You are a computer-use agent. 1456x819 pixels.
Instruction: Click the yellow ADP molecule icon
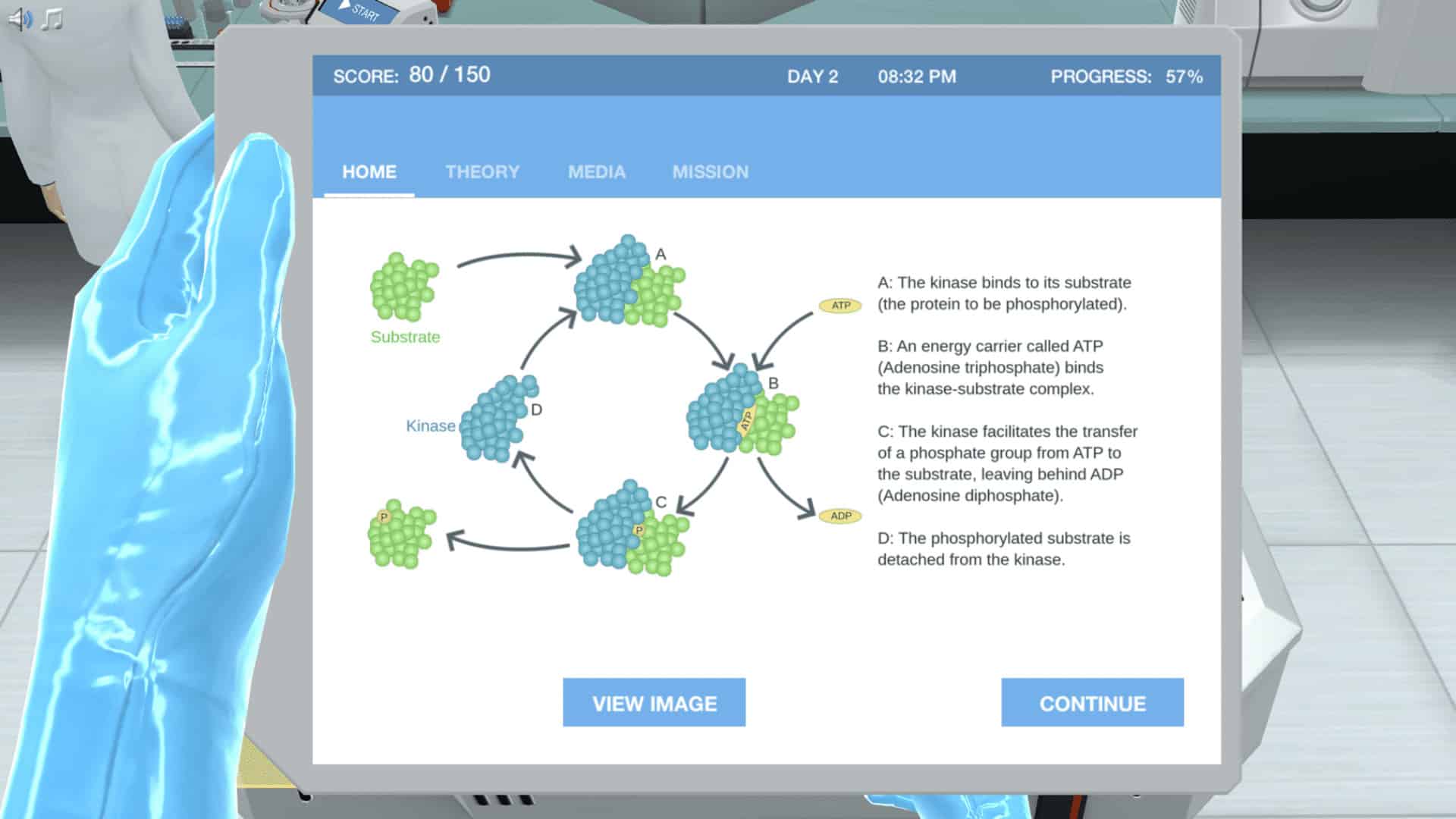click(840, 516)
